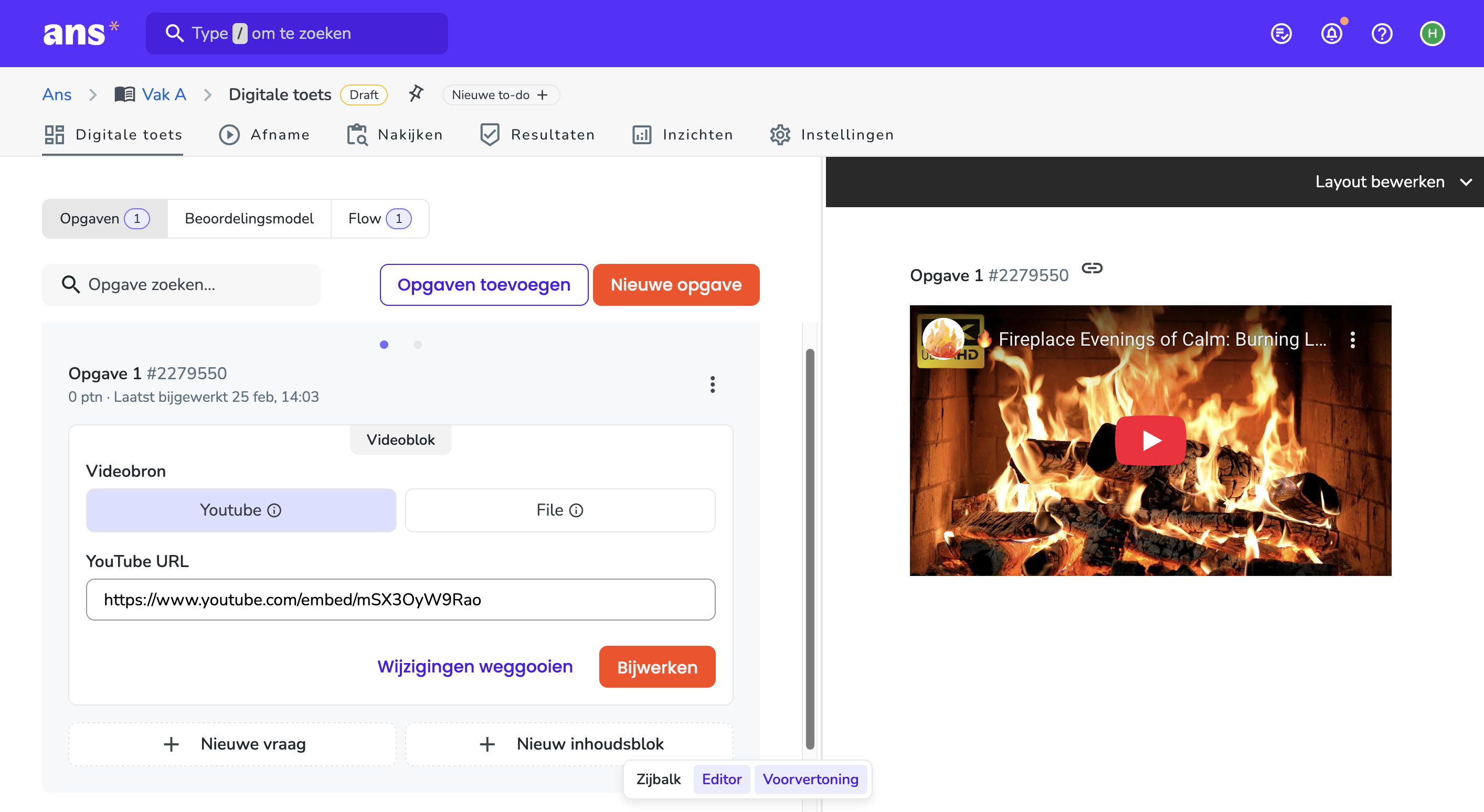Image resolution: width=1484 pixels, height=812 pixels.
Task: Click magnifier icon in Opgave zoeken
Action: [x=70, y=284]
